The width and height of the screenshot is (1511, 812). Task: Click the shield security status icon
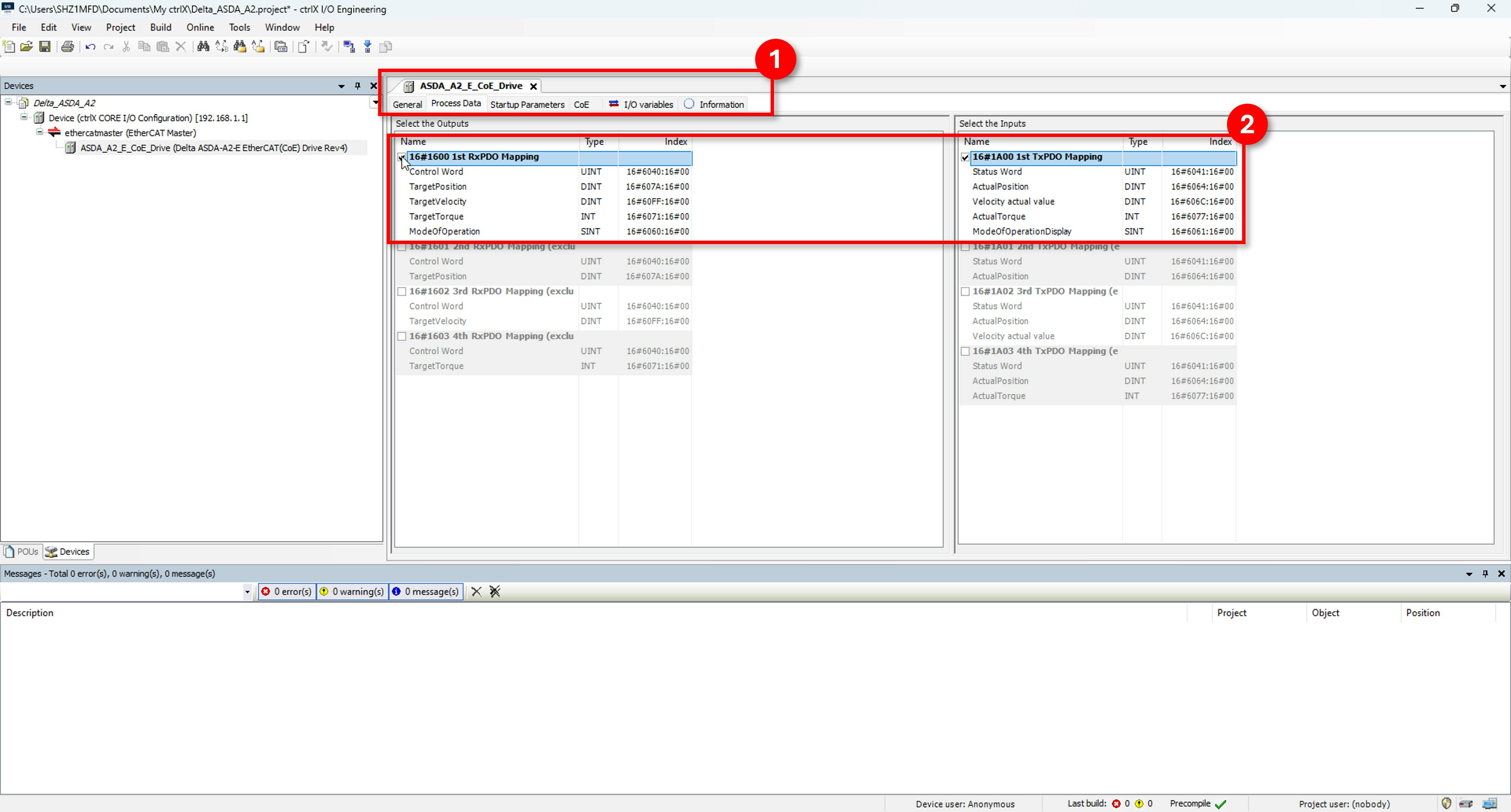[x=1446, y=804]
